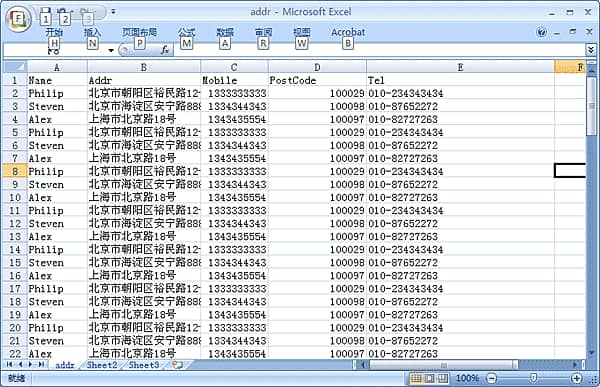Image resolution: width=600 pixels, height=387 pixels.
Task: Click the PostCode header cell
Action: tap(317, 80)
